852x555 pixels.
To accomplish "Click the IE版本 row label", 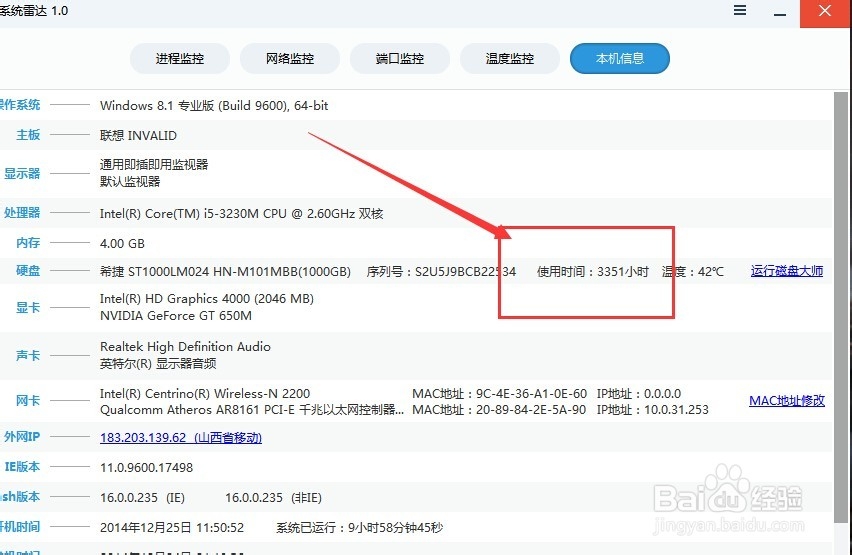I will pyautogui.click(x=22, y=466).
